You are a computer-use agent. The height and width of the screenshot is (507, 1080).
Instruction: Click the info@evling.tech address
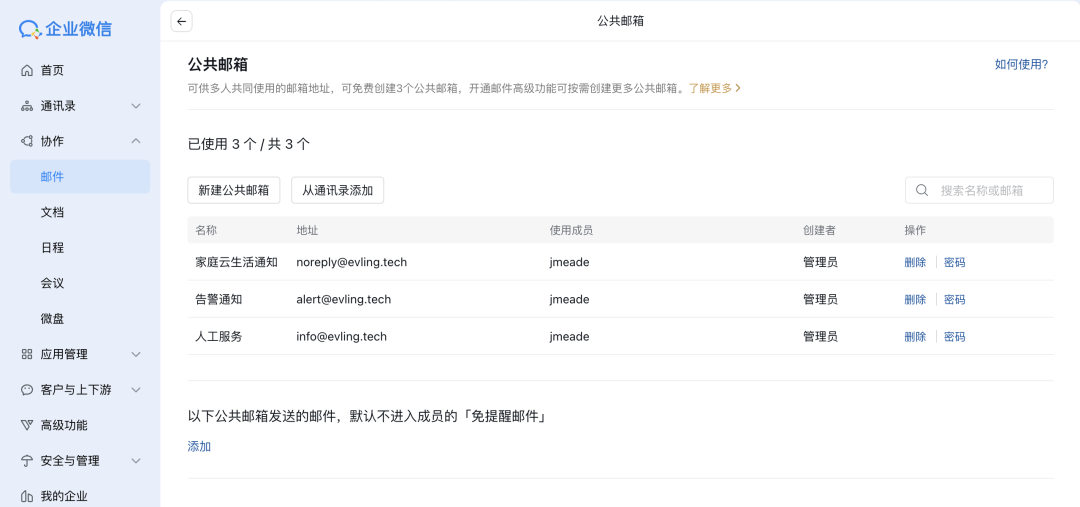[x=342, y=337]
